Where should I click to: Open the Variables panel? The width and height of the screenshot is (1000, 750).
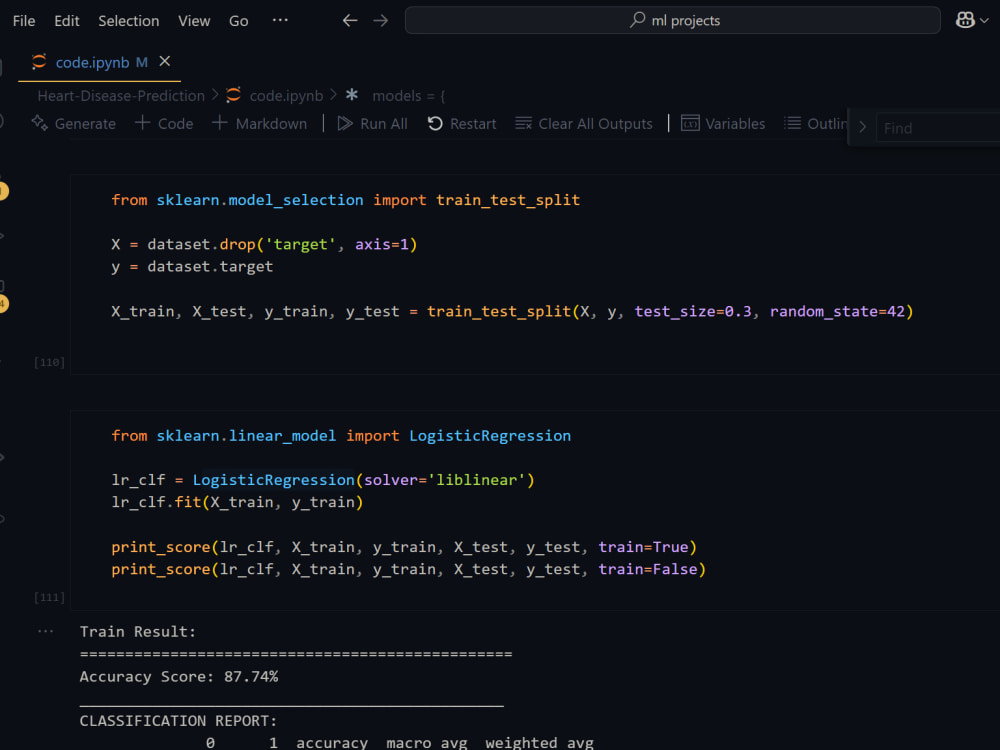point(723,124)
